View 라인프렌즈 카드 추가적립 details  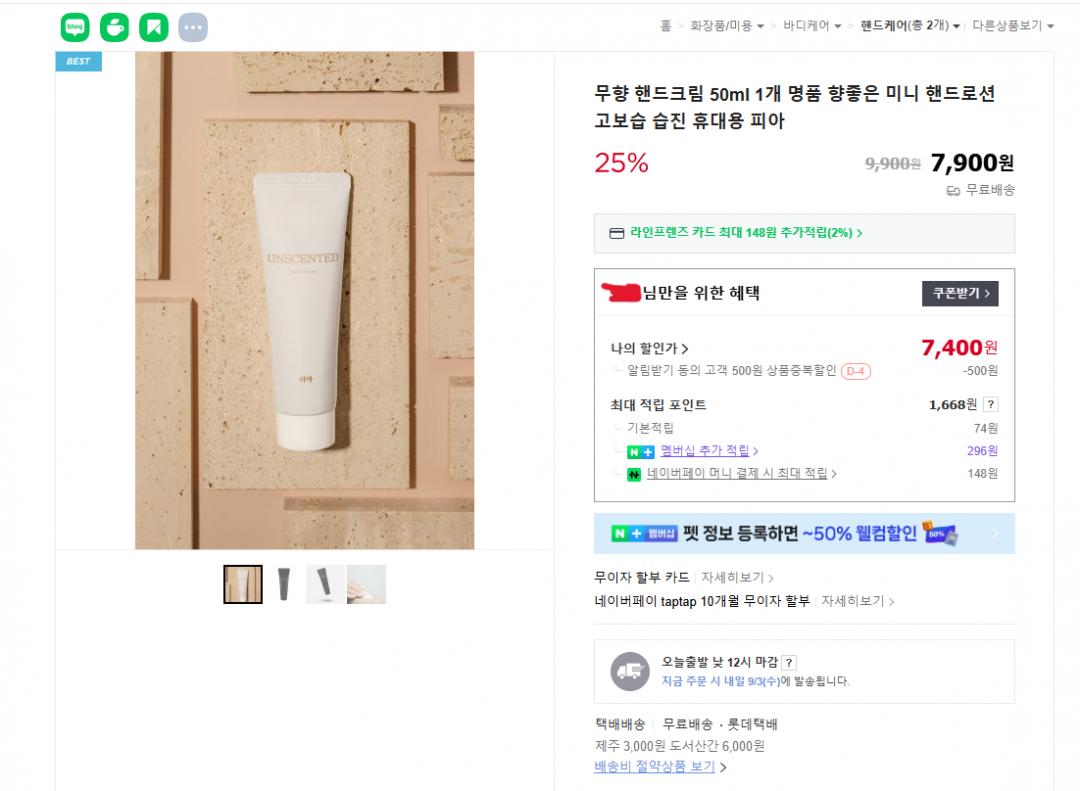point(745,233)
